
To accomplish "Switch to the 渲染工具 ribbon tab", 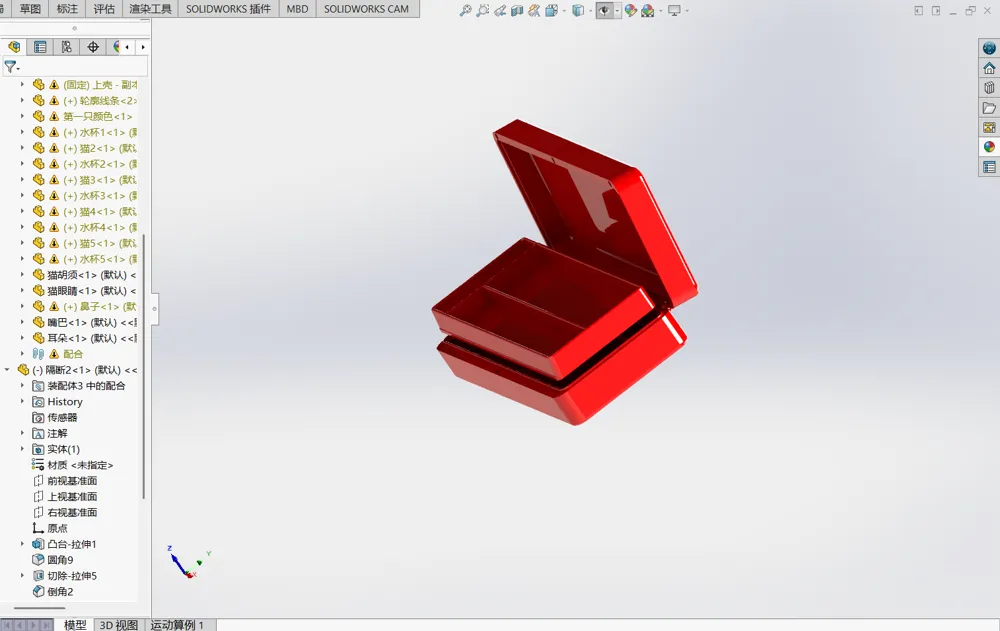I will [x=151, y=9].
